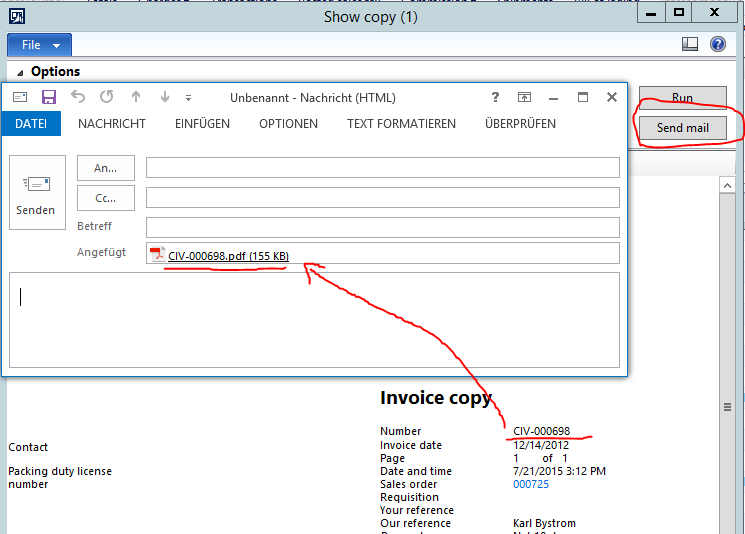Viewport: 745px width, 534px height.
Task: Open the help question mark in message window
Action: 495,97
